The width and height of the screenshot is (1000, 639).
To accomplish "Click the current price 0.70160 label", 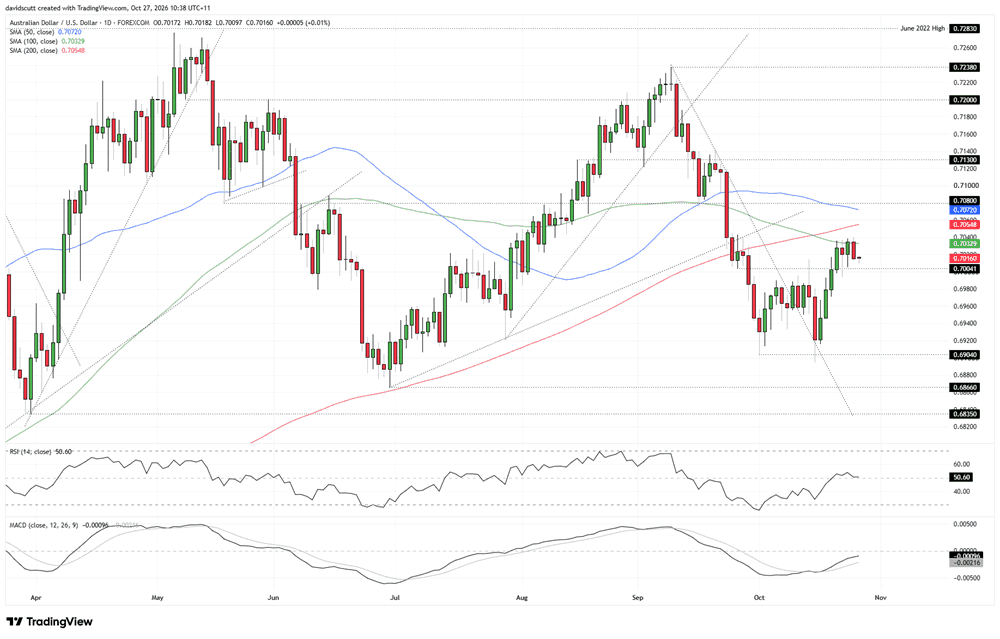I will (x=965, y=258).
